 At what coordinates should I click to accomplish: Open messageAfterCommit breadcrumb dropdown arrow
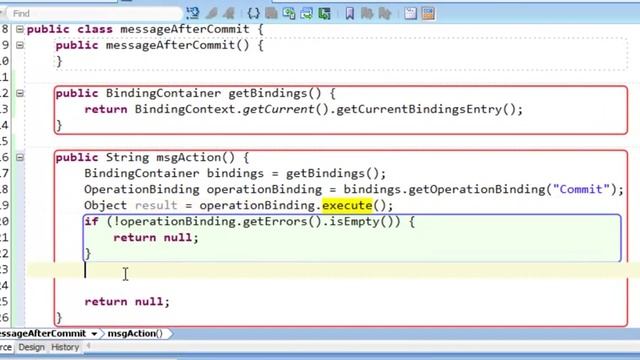click(x=94, y=334)
